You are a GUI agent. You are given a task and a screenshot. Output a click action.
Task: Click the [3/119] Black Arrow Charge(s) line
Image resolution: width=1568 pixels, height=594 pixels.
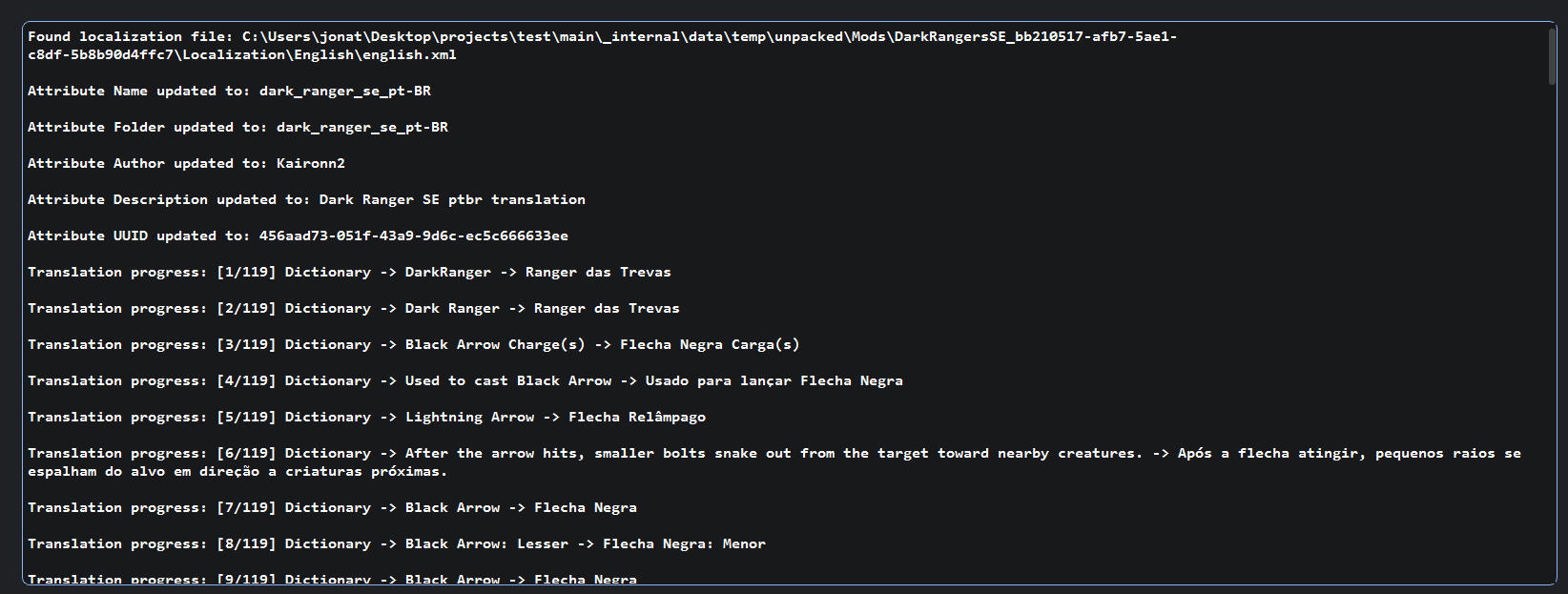[414, 345]
